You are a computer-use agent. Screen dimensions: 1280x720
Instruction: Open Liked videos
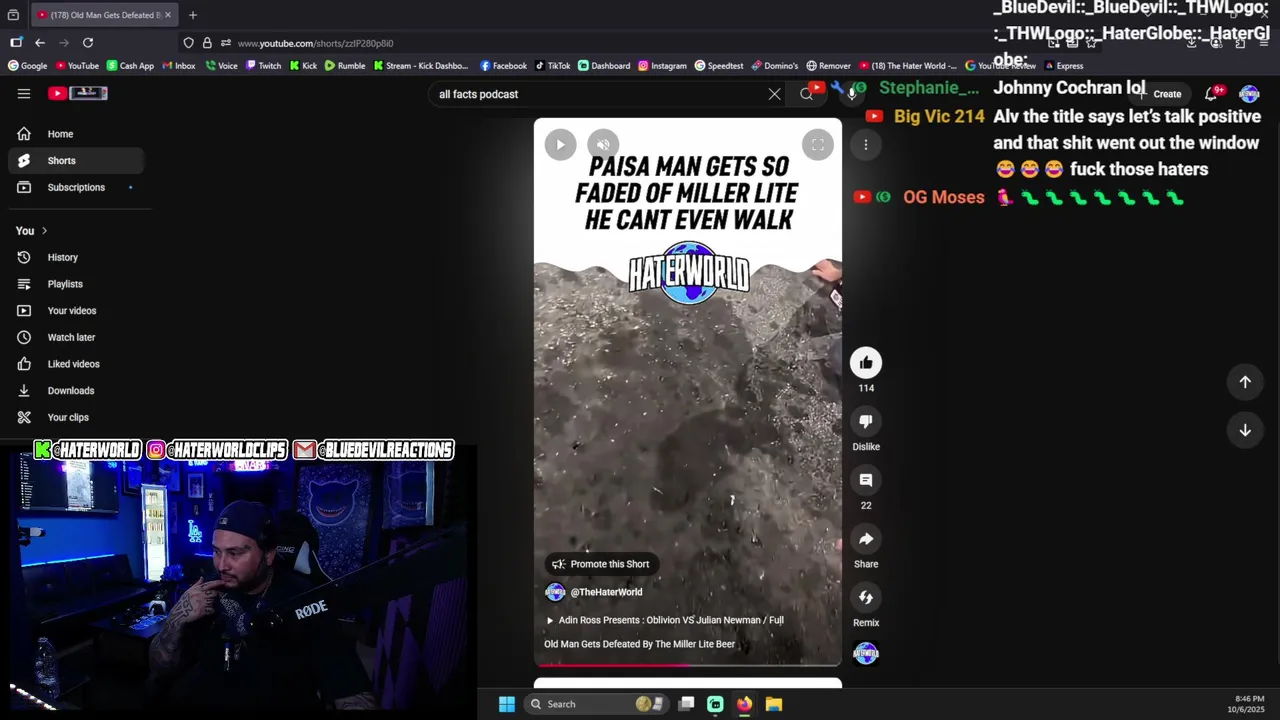(75, 364)
